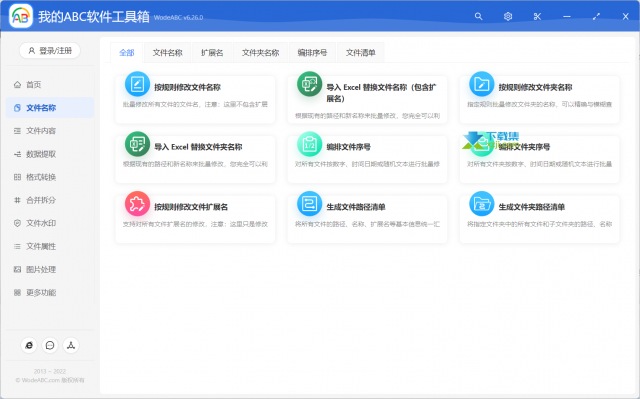
Task: Click the WodeABC app logo icon
Action: coord(21,16)
